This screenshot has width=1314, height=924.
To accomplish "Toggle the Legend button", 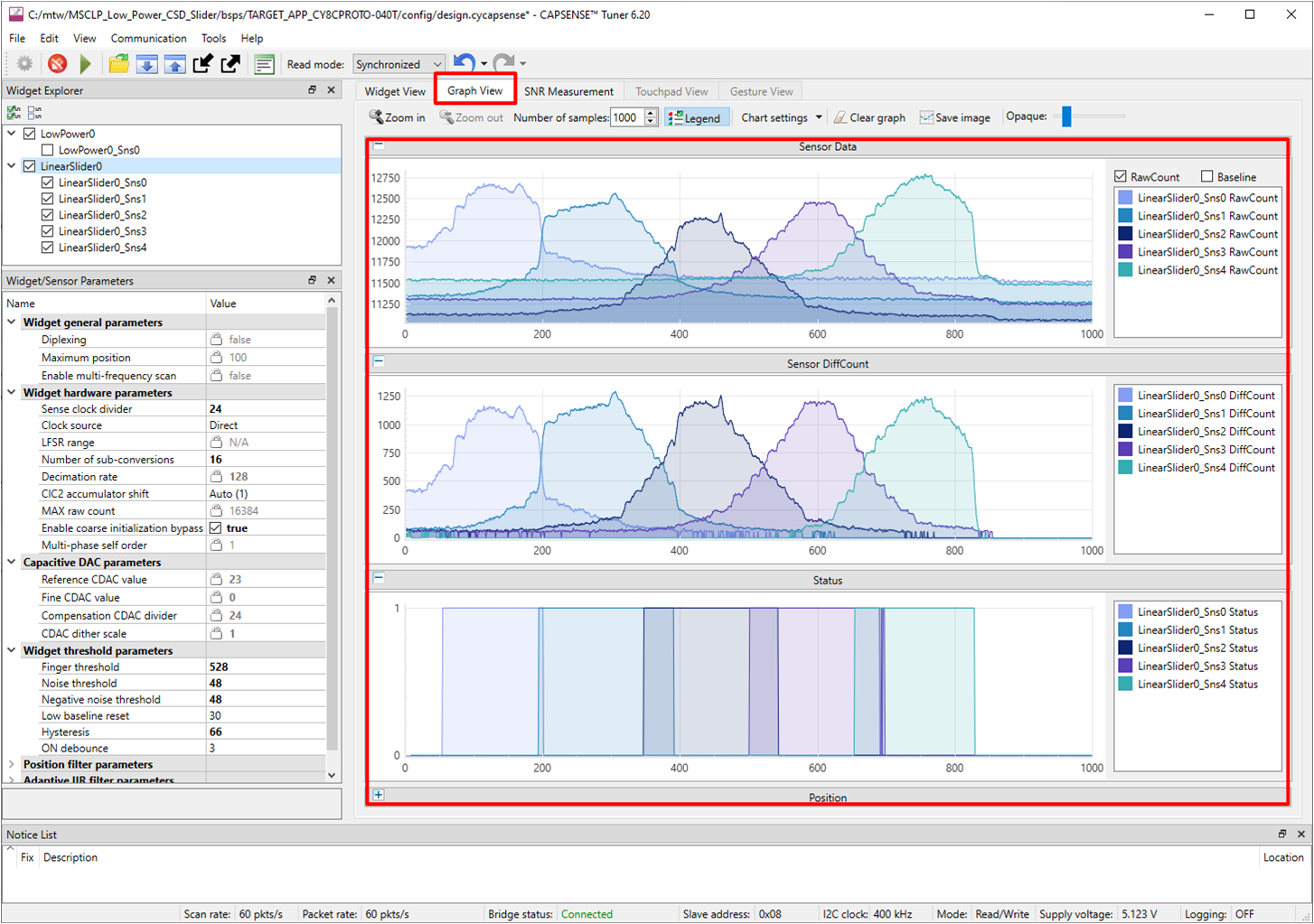I will (x=696, y=117).
